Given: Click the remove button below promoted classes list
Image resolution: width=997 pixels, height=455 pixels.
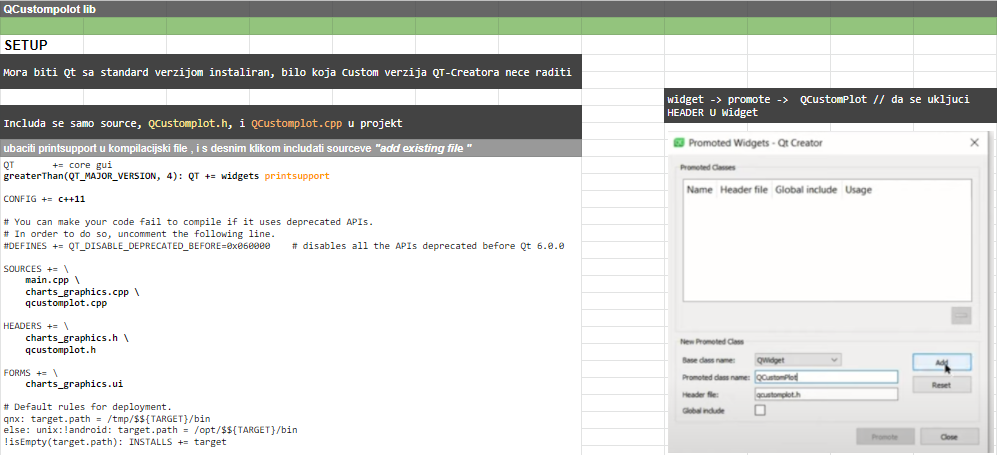Looking at the screenshot, I should (x=961, y=315).
